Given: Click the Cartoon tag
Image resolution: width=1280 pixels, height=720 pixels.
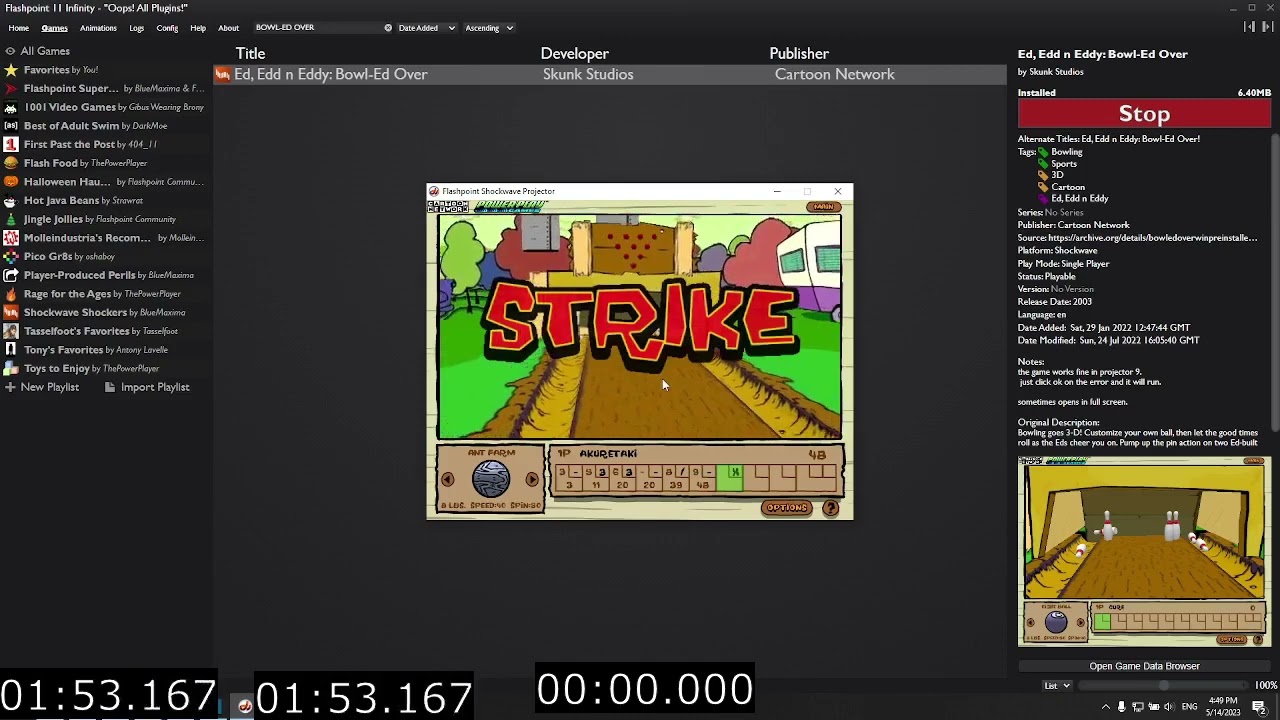Looking at the screenshot, I should 1068,187.
